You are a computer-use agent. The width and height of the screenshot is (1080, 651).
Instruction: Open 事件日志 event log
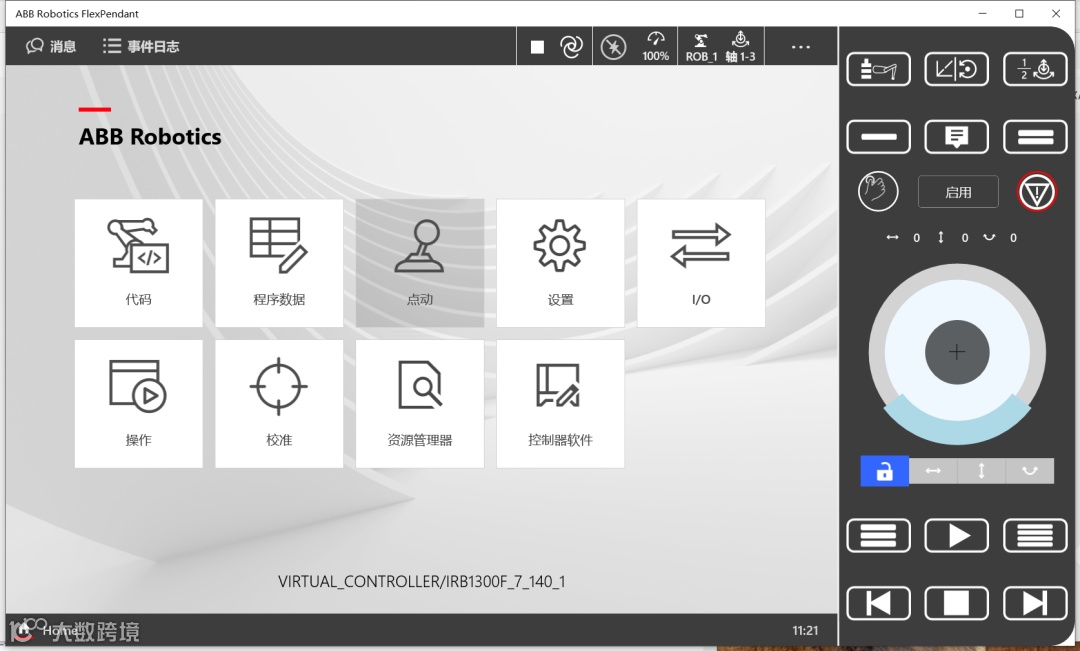(x=141, y=46)
